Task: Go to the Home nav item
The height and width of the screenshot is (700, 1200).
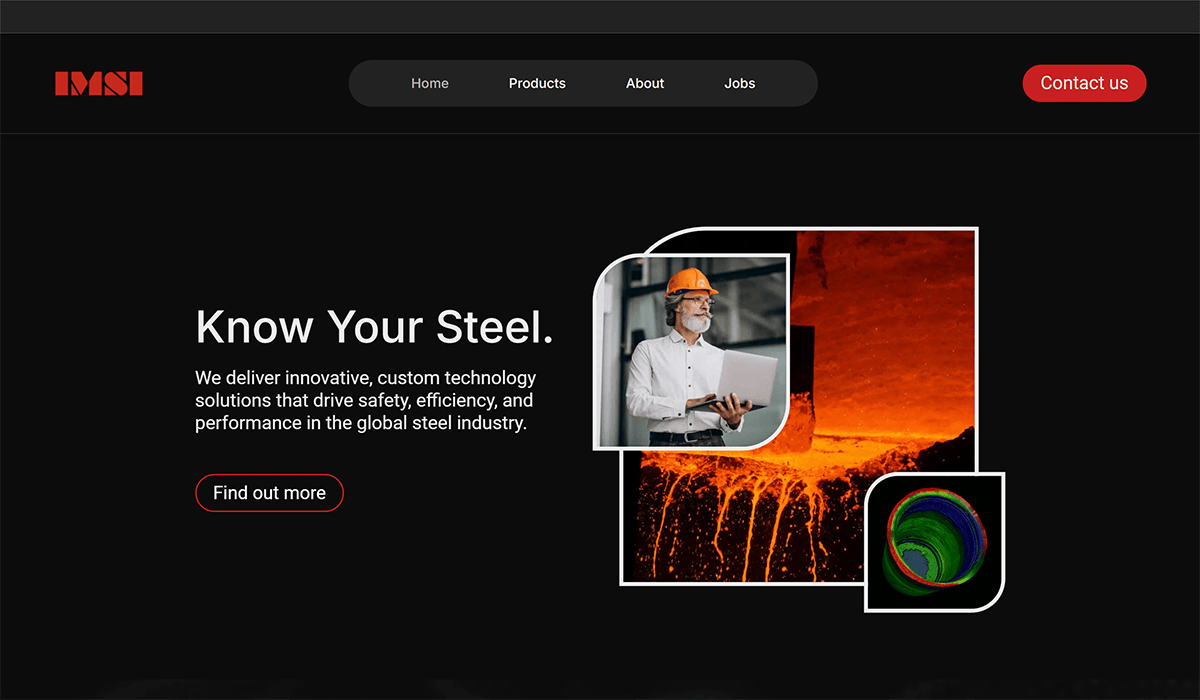Action: pyautogui.click(x=430, y=83)
